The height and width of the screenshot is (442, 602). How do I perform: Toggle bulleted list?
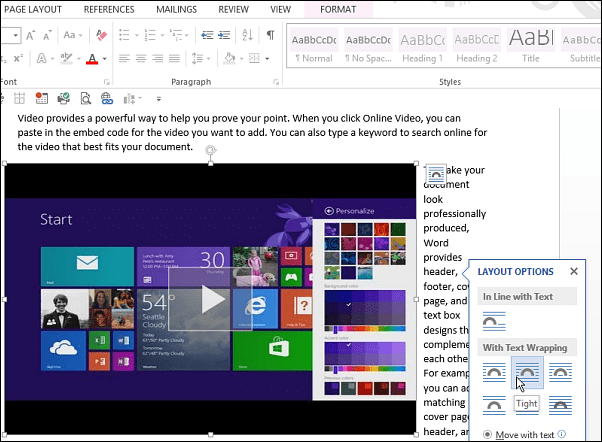[x=124, y=35]
